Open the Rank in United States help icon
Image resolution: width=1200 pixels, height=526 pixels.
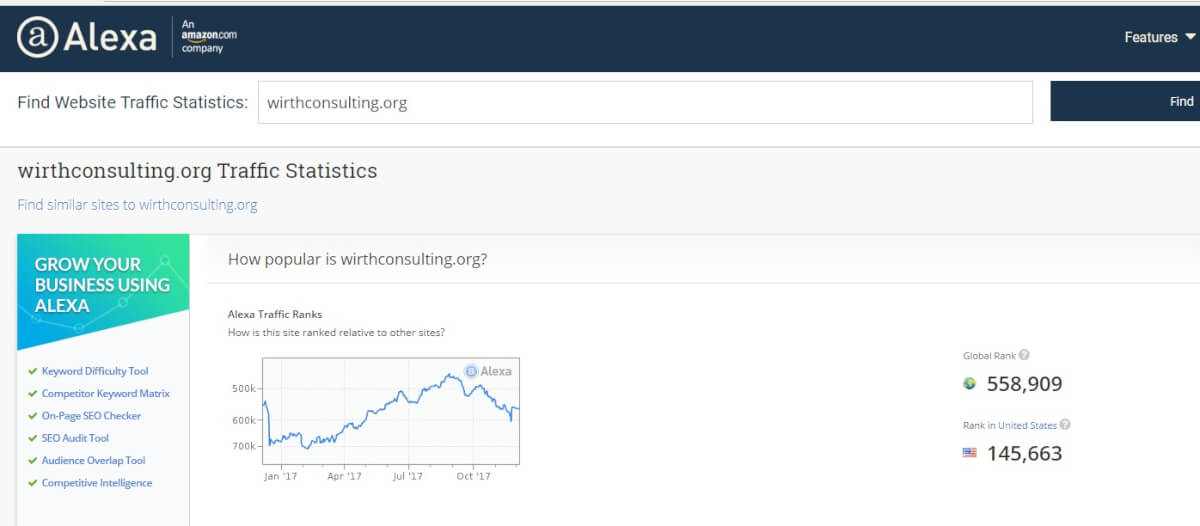click(1065, 425)
